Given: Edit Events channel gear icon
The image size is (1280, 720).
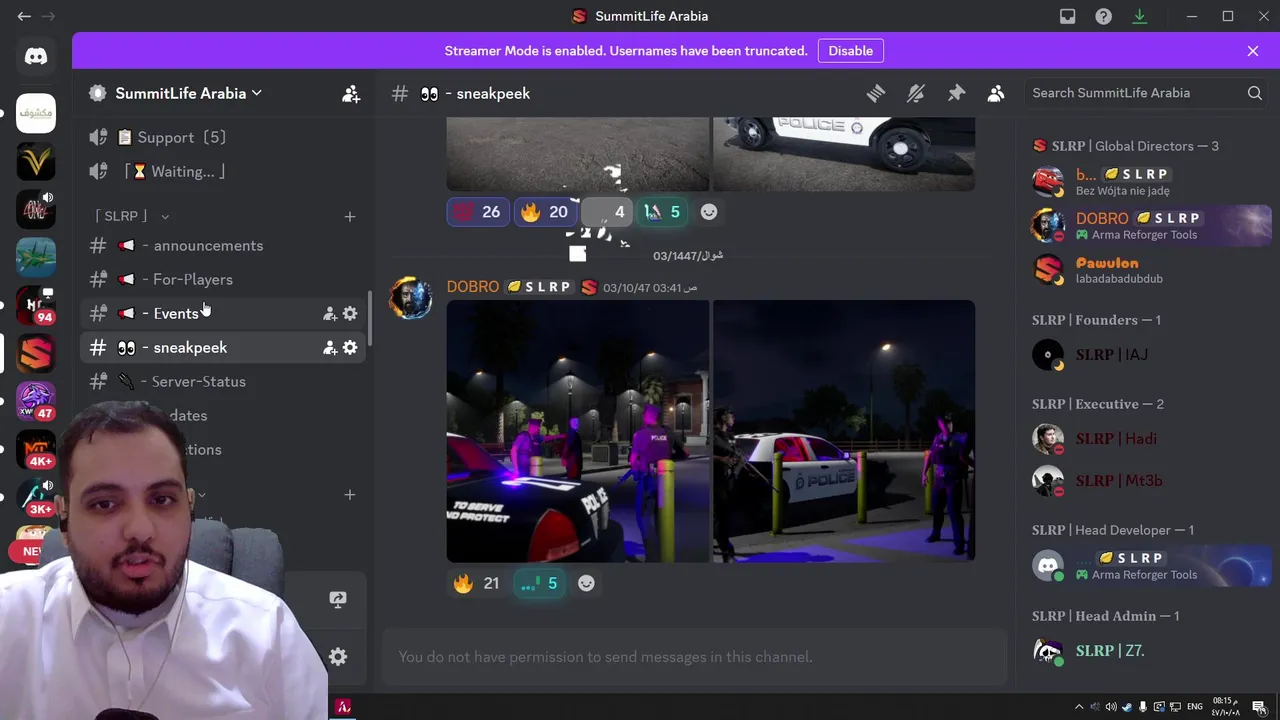Looking at the screenshot, I should (x=350, y=313).
